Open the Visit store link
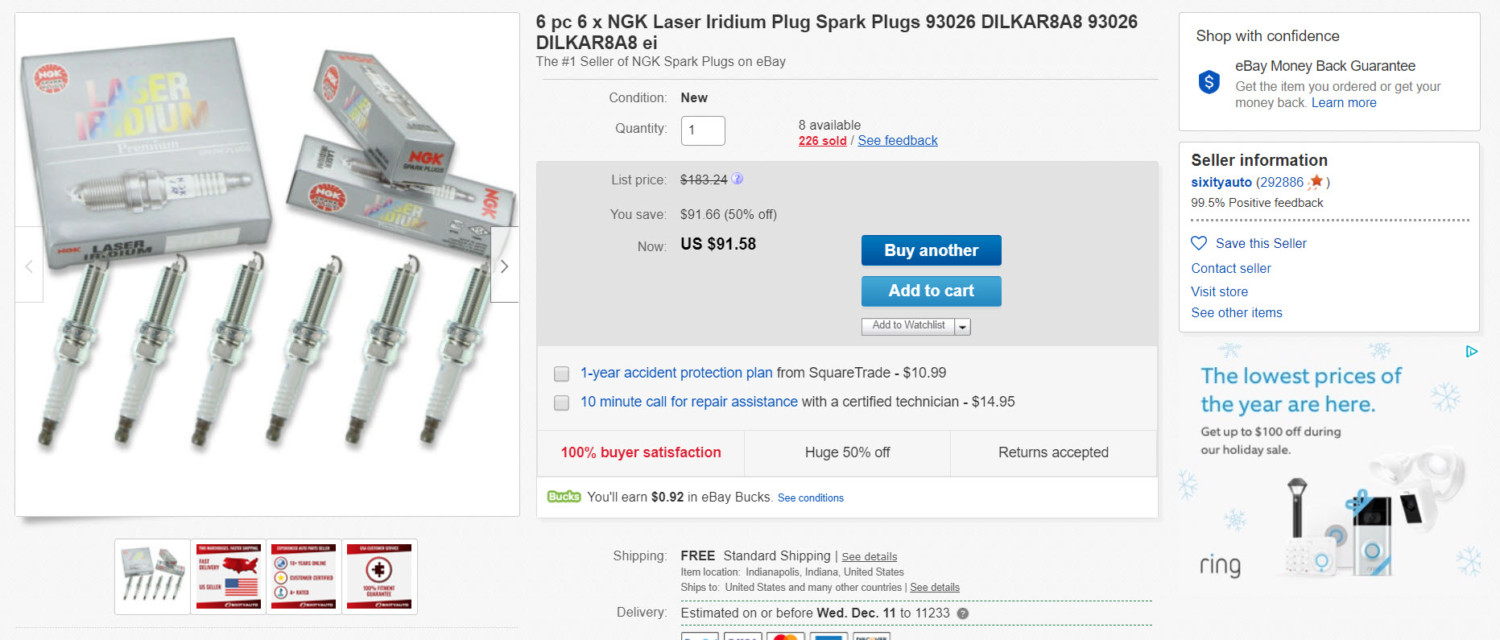This screenshot has width=1500, height=640. pyautogui.click(x=1219, y=291)
